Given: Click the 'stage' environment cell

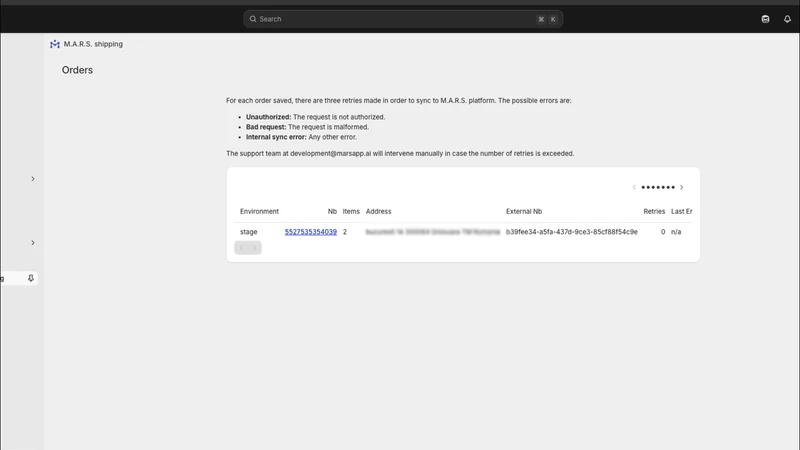Looking at the screenshot, I should [248, 232].
